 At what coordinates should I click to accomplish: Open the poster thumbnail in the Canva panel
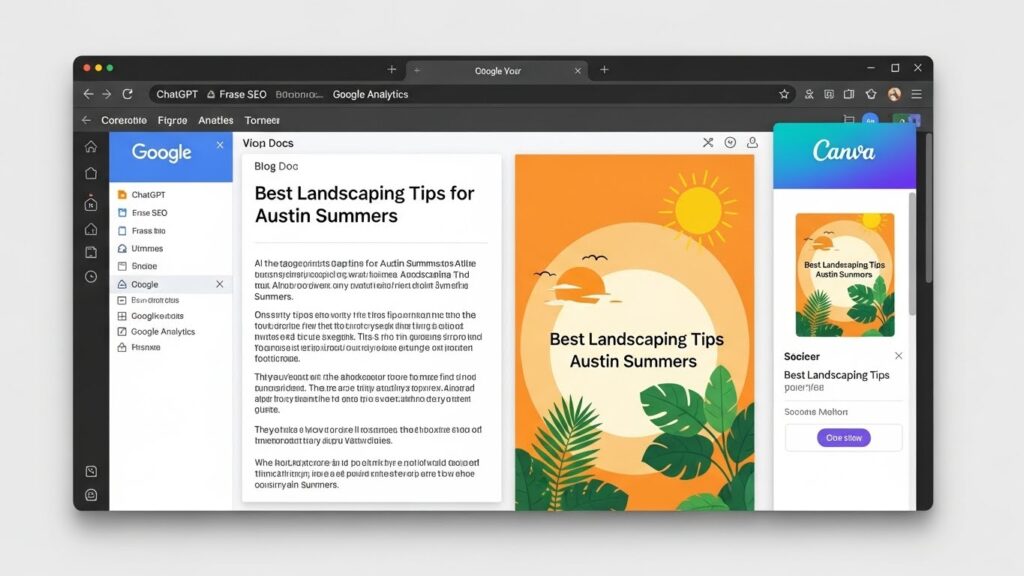[x=844, y=274]
